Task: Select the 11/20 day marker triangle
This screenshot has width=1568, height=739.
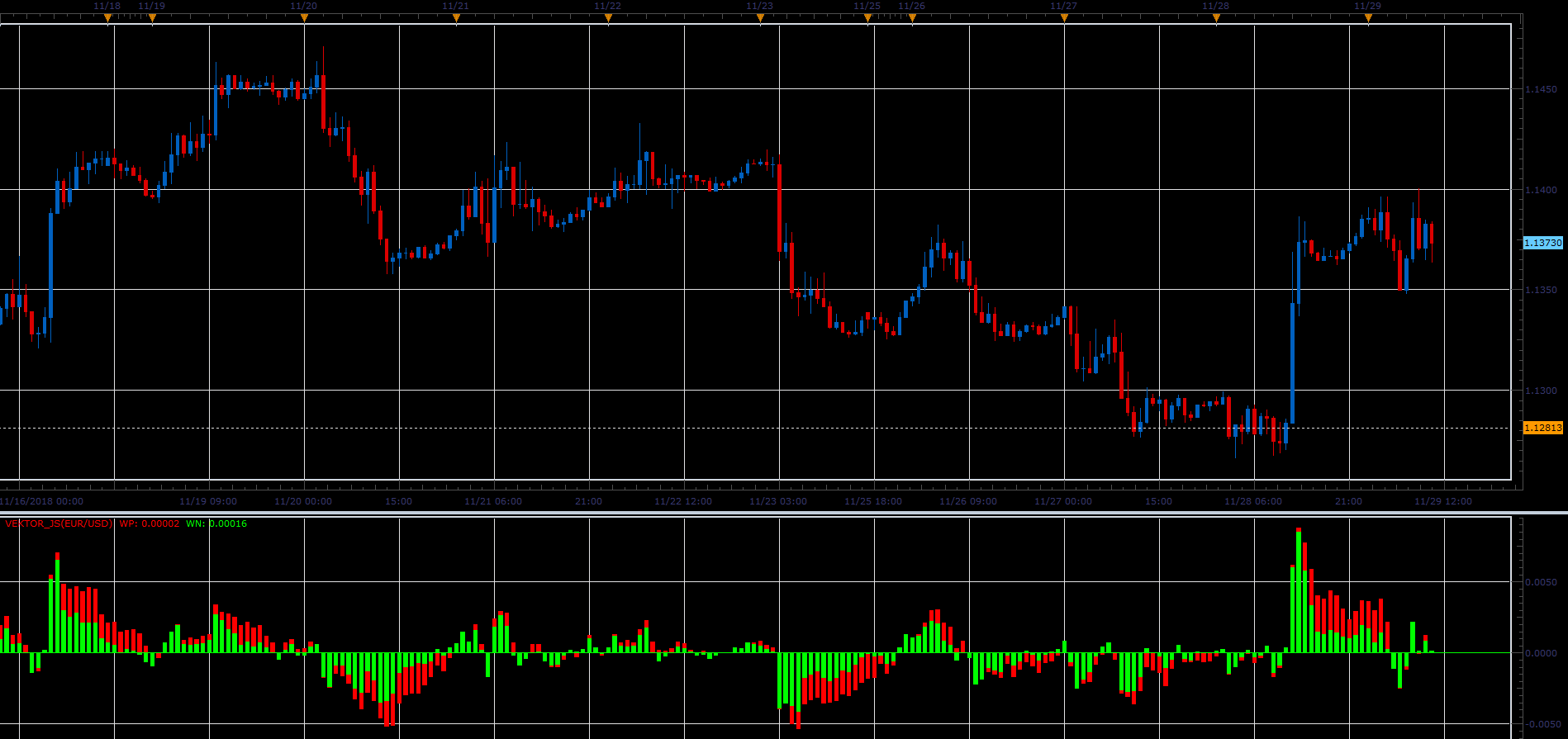Action: (x=304, y=18)
